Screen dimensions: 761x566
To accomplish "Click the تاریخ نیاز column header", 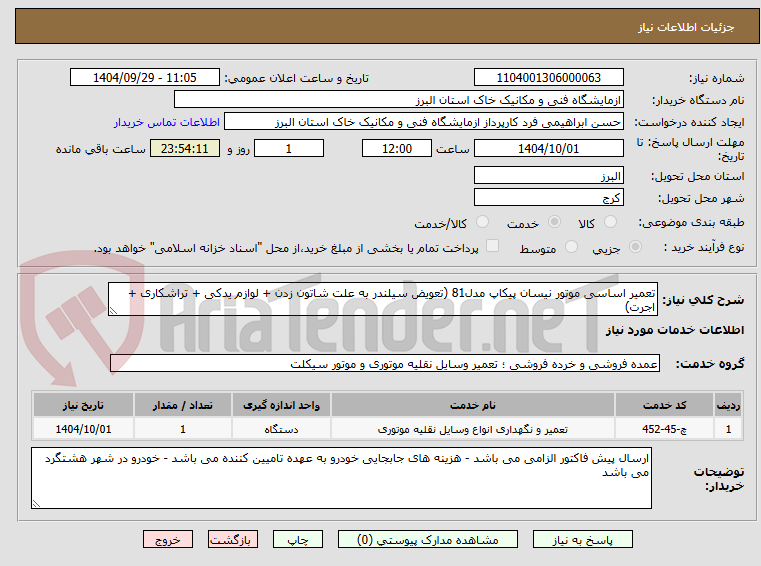I will [83, 405].
